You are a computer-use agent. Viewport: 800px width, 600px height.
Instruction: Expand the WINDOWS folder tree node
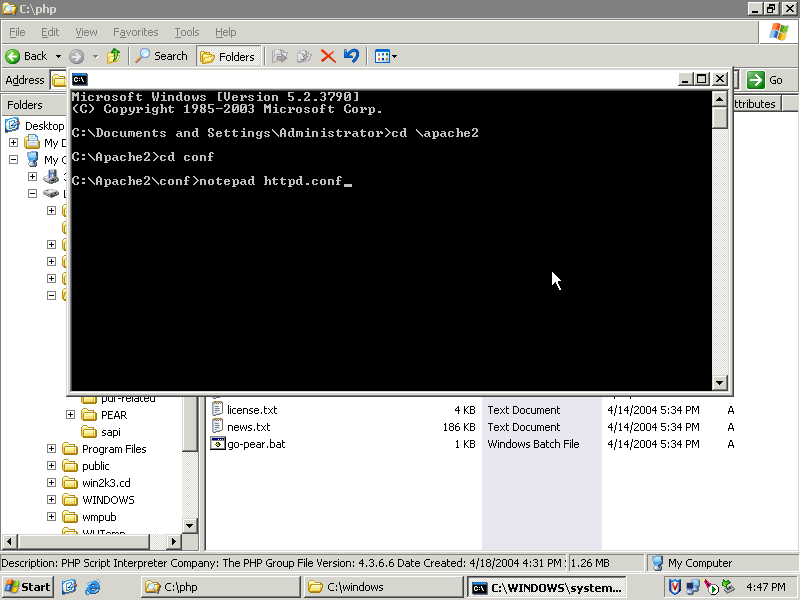pos(52,500)
